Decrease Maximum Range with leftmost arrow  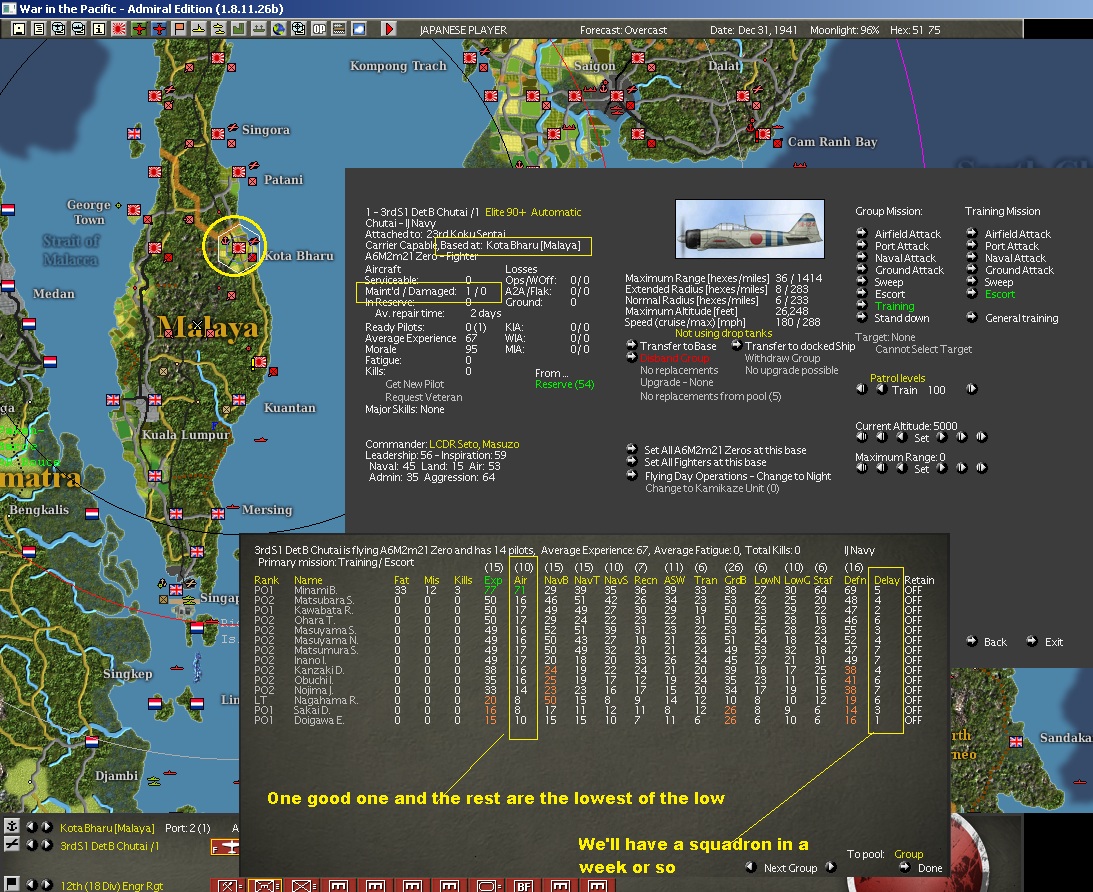click(x=862, y=468)
